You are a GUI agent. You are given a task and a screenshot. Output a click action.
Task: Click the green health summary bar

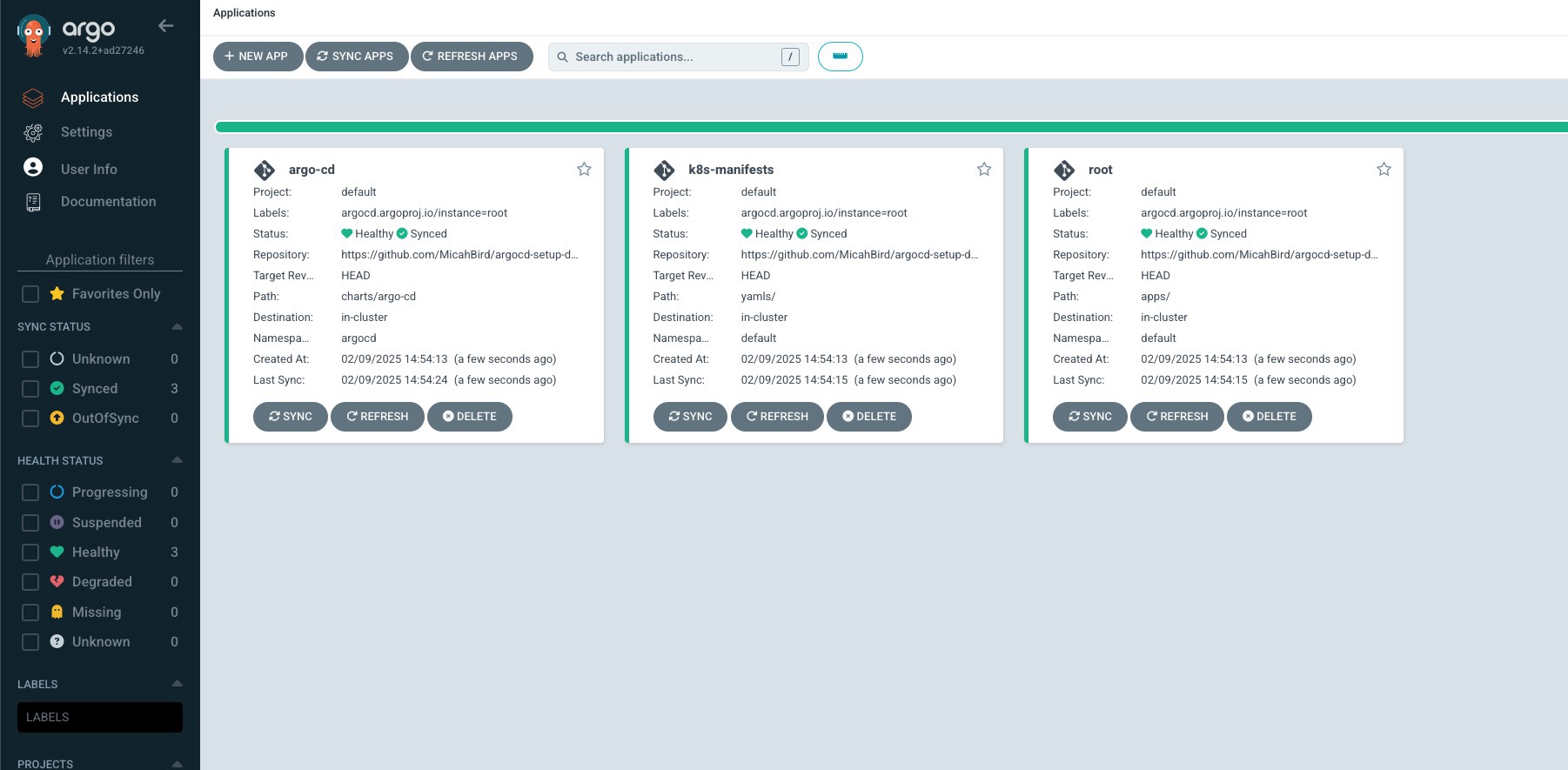(x=891, y=127)
